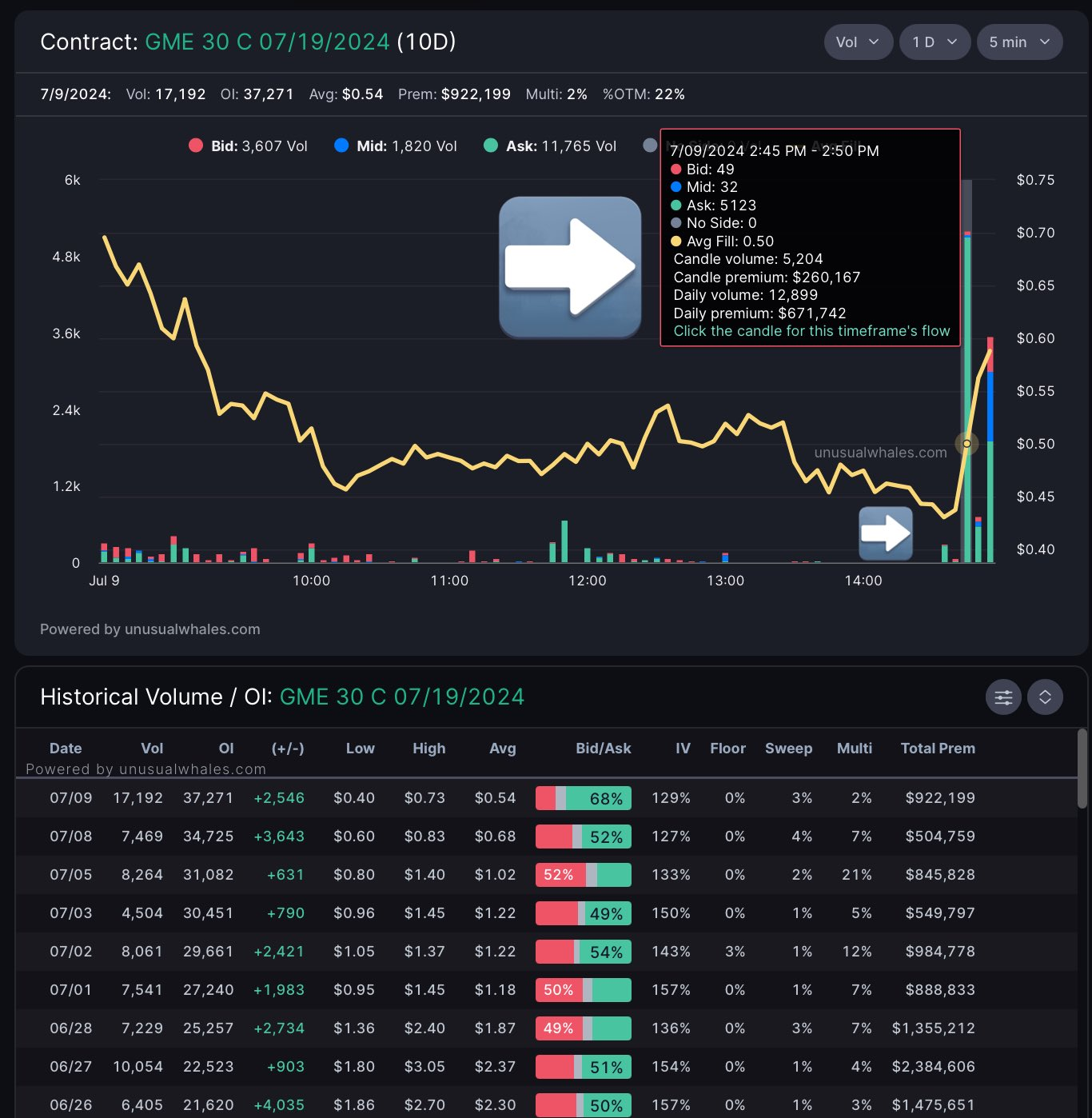Sort table by Avg column

503,749
